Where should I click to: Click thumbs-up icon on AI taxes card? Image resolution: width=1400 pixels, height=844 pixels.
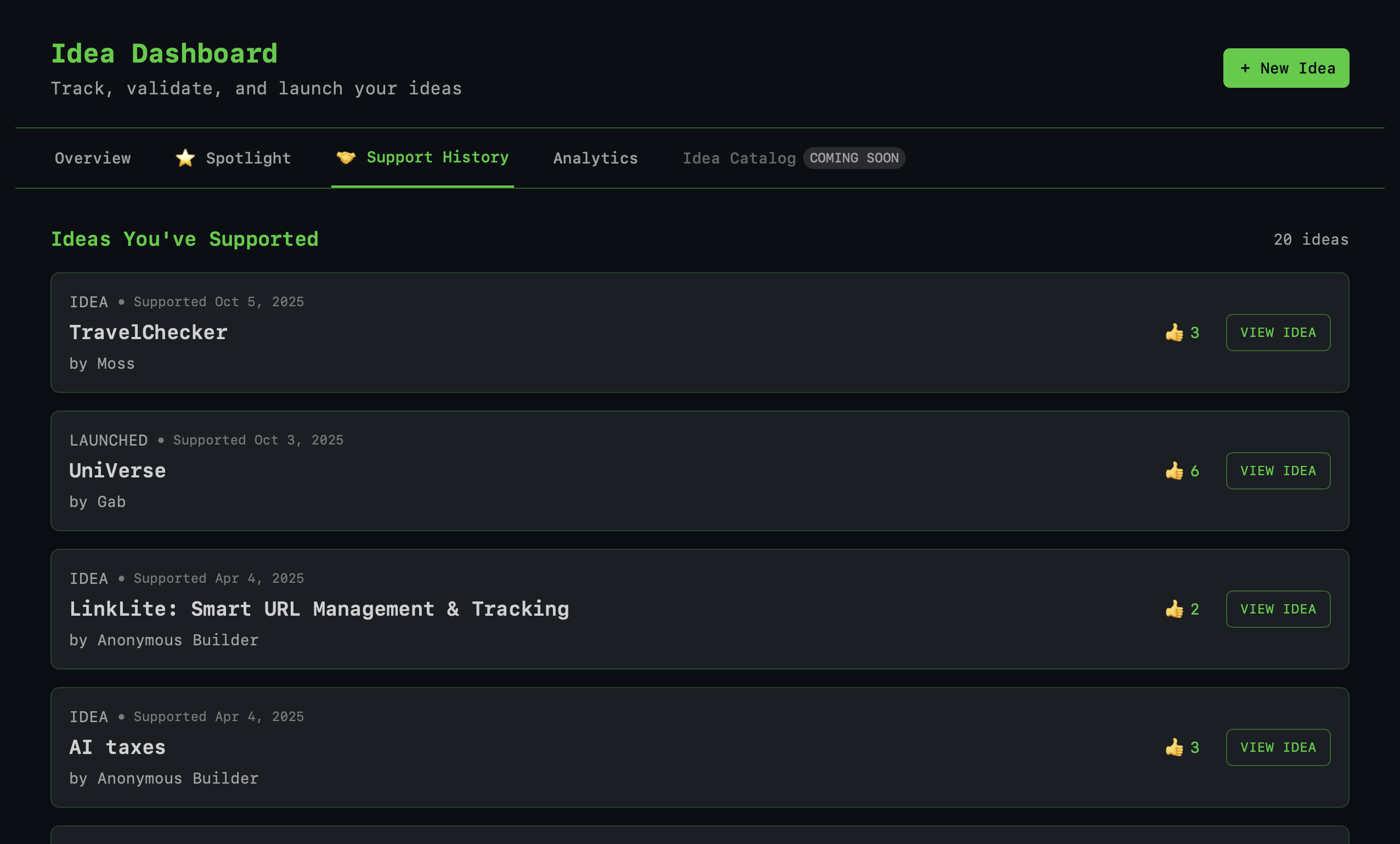1174,747
